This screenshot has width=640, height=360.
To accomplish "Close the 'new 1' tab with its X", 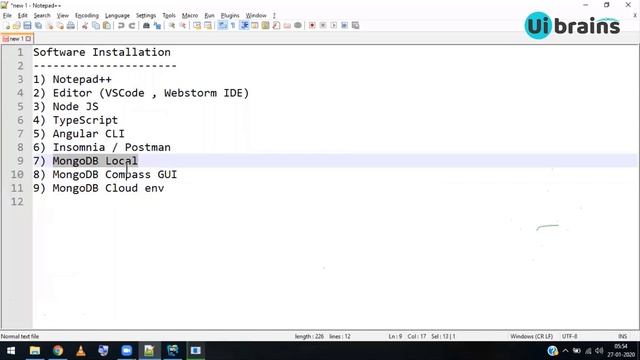I will (28, 39).
